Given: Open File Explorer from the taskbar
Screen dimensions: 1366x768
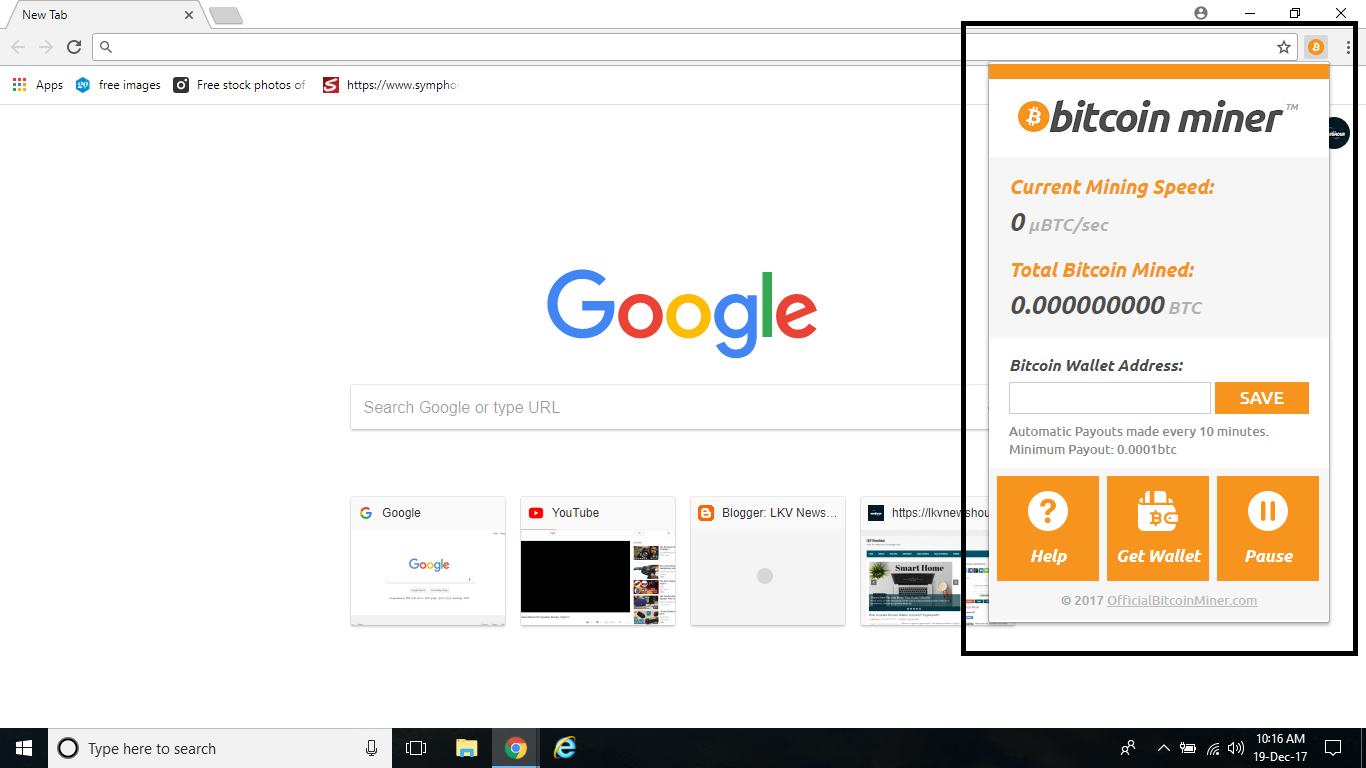Looking at the screenshot, I should click(x=466, y=748).
